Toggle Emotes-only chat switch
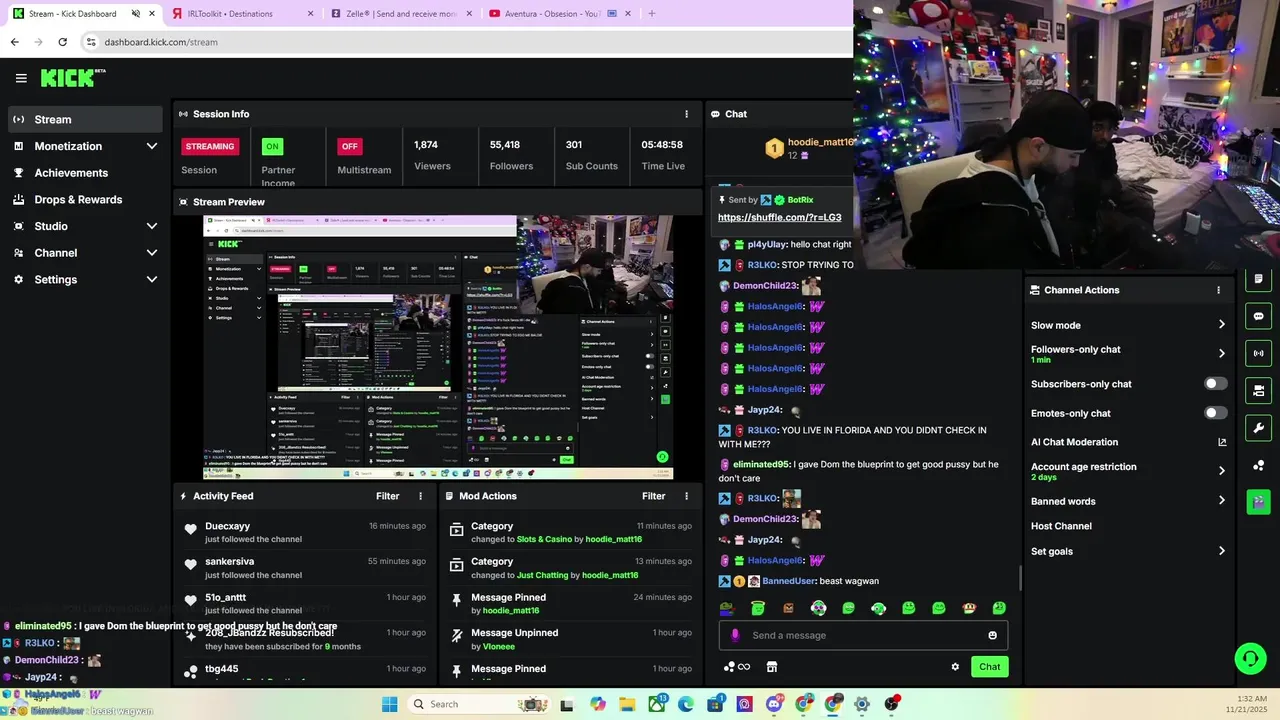1280x720 pixels. [x=1215, y=413]
